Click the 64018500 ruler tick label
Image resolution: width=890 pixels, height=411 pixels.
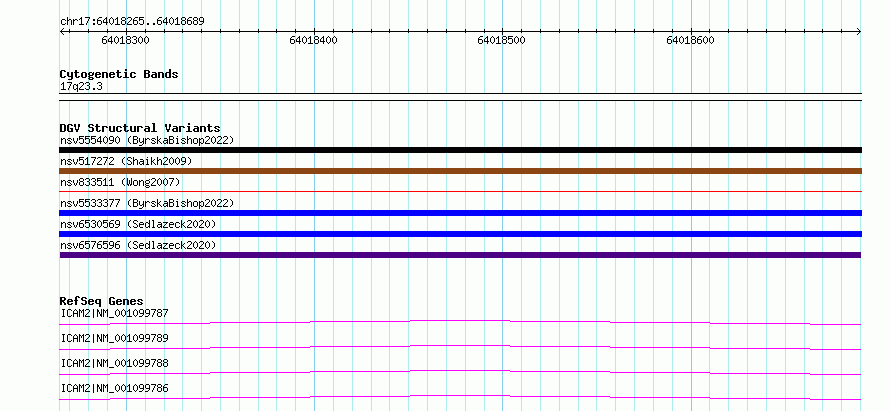[x=502, y=40]
